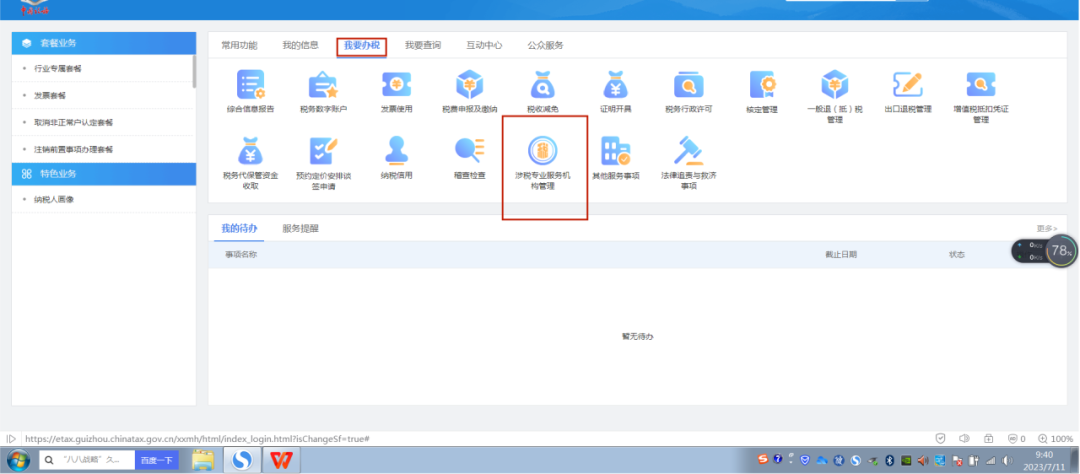Open 稽查检查 magnifier icon

point(470,151)
